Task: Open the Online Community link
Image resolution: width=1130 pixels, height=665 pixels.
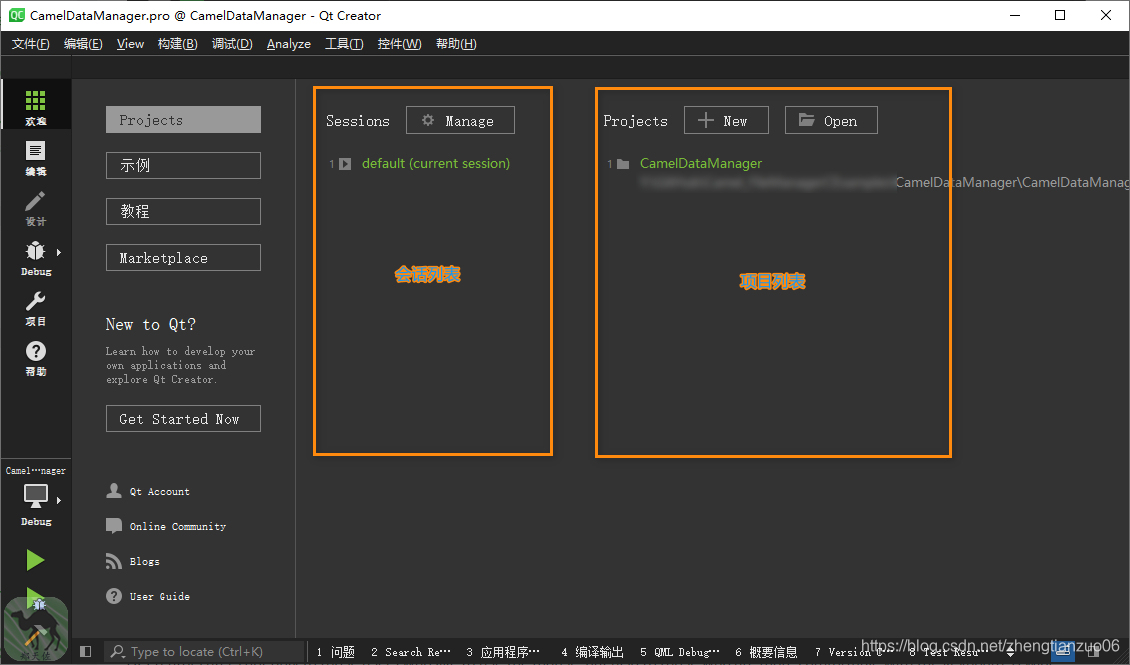Action: (x=178, y=527)
